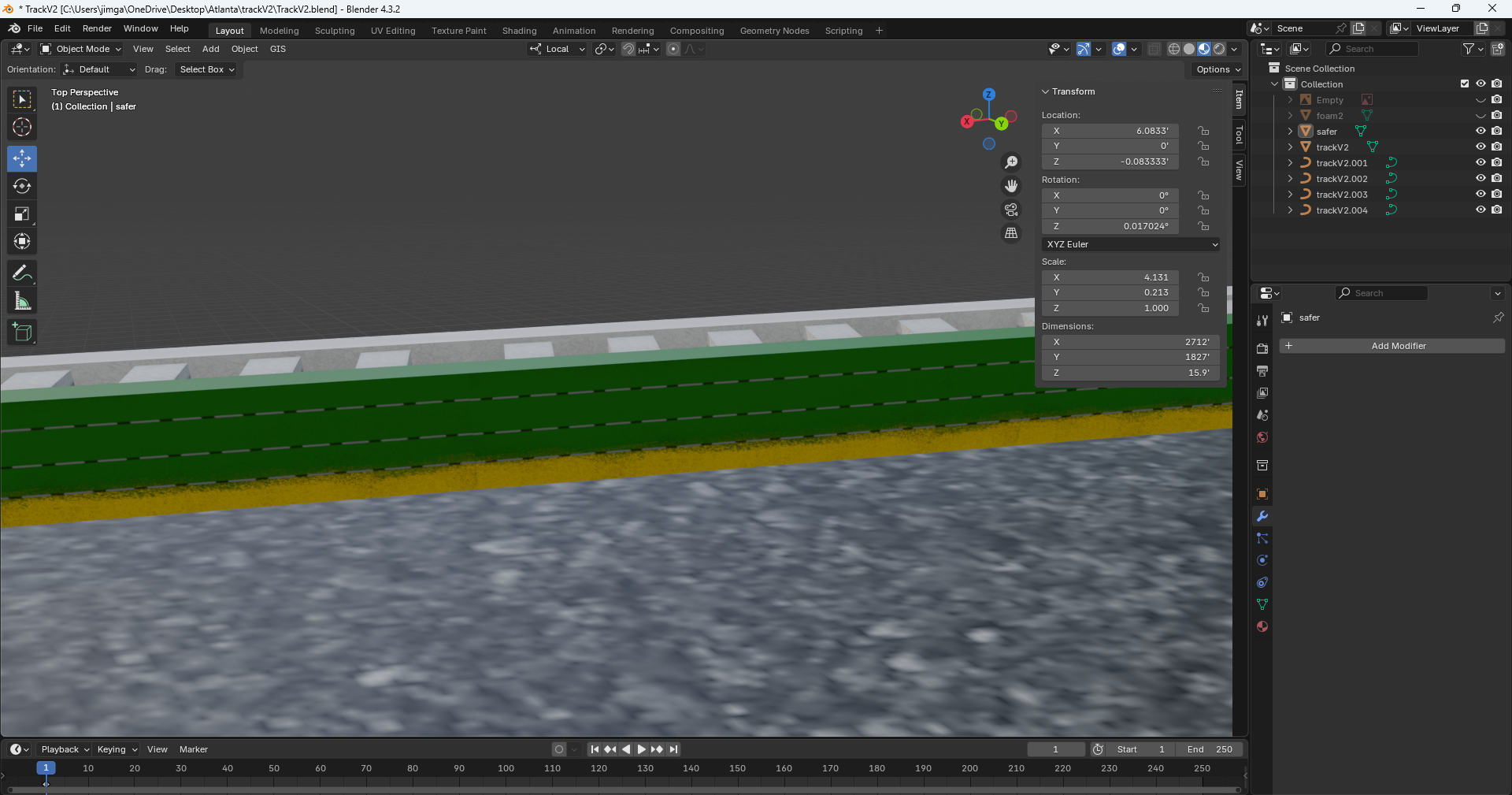Toggle camera view in viewport
Viewport: 1512px width, 795px height.
[1011, 210]
